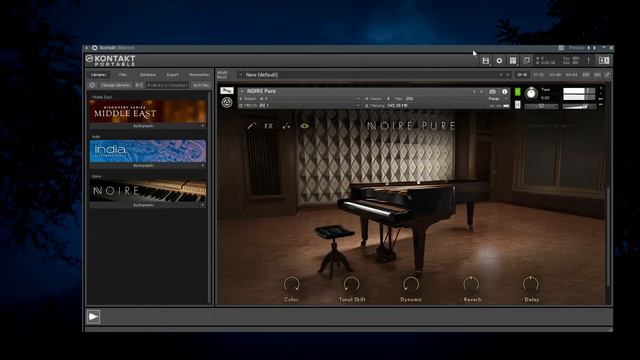The width and height of the screenshot is (640, 360).
Task: Open the Output channel dropdown
Action: point(300,99)
